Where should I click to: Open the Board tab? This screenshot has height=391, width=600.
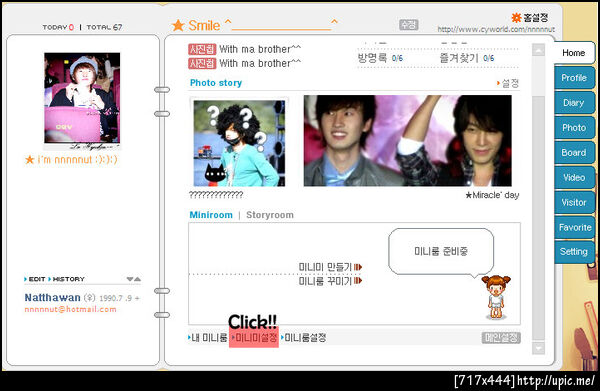pos(574,152)
